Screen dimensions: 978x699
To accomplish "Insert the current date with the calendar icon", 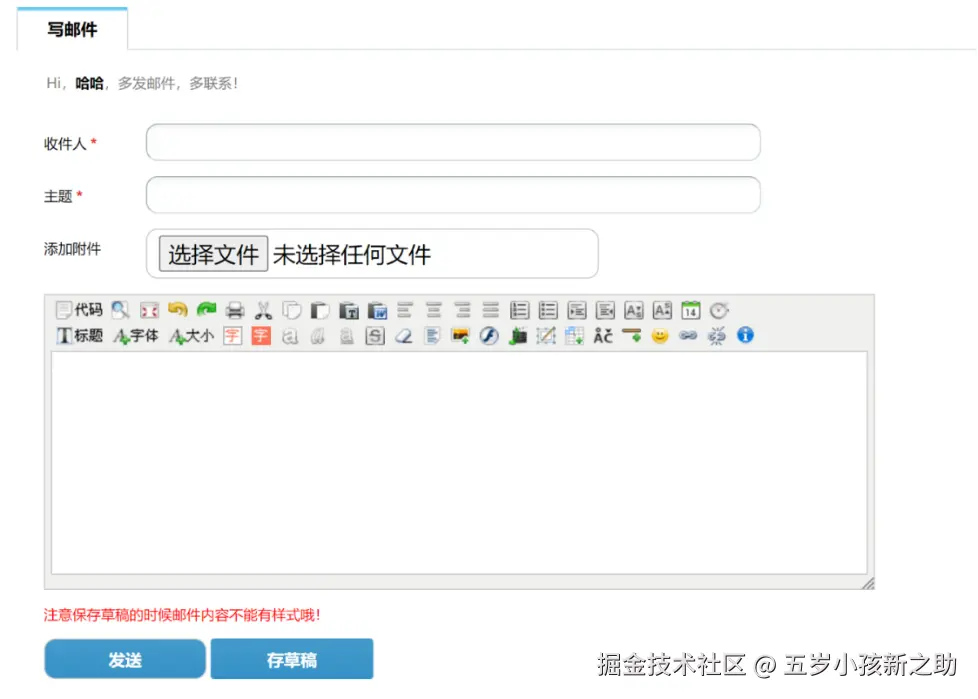I will [689, 310].
